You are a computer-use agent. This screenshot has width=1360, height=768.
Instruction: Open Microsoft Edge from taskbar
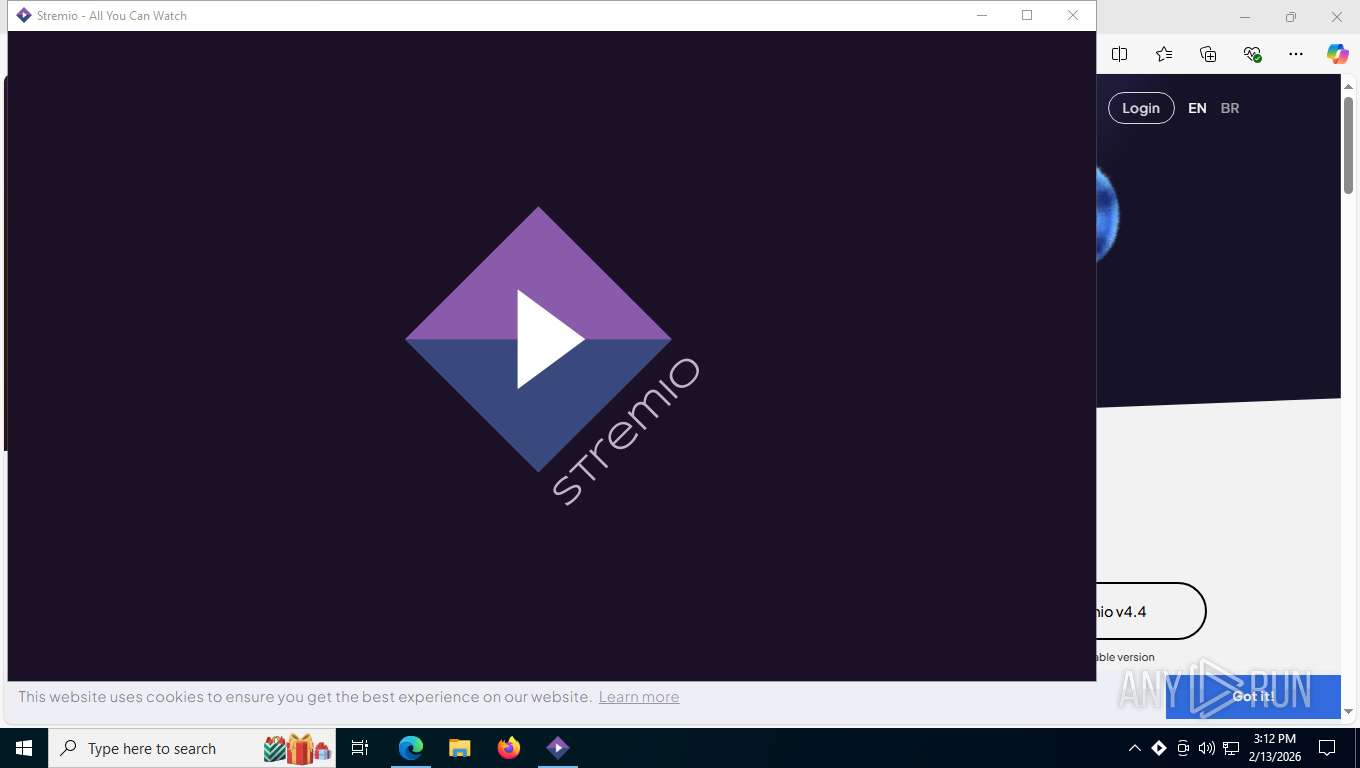(x=411, y=748)
